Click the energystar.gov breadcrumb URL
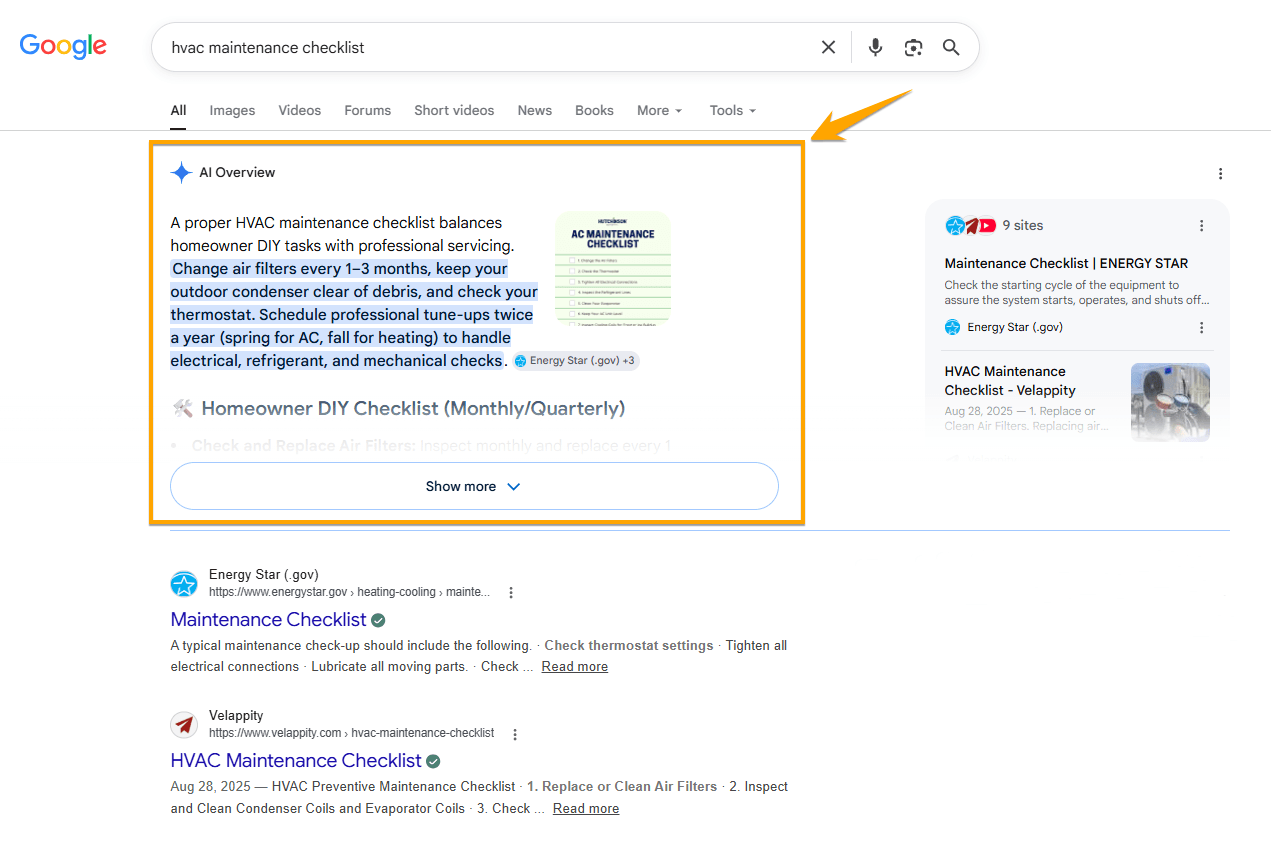This screenshot has width=1271, height=841. 349,593
